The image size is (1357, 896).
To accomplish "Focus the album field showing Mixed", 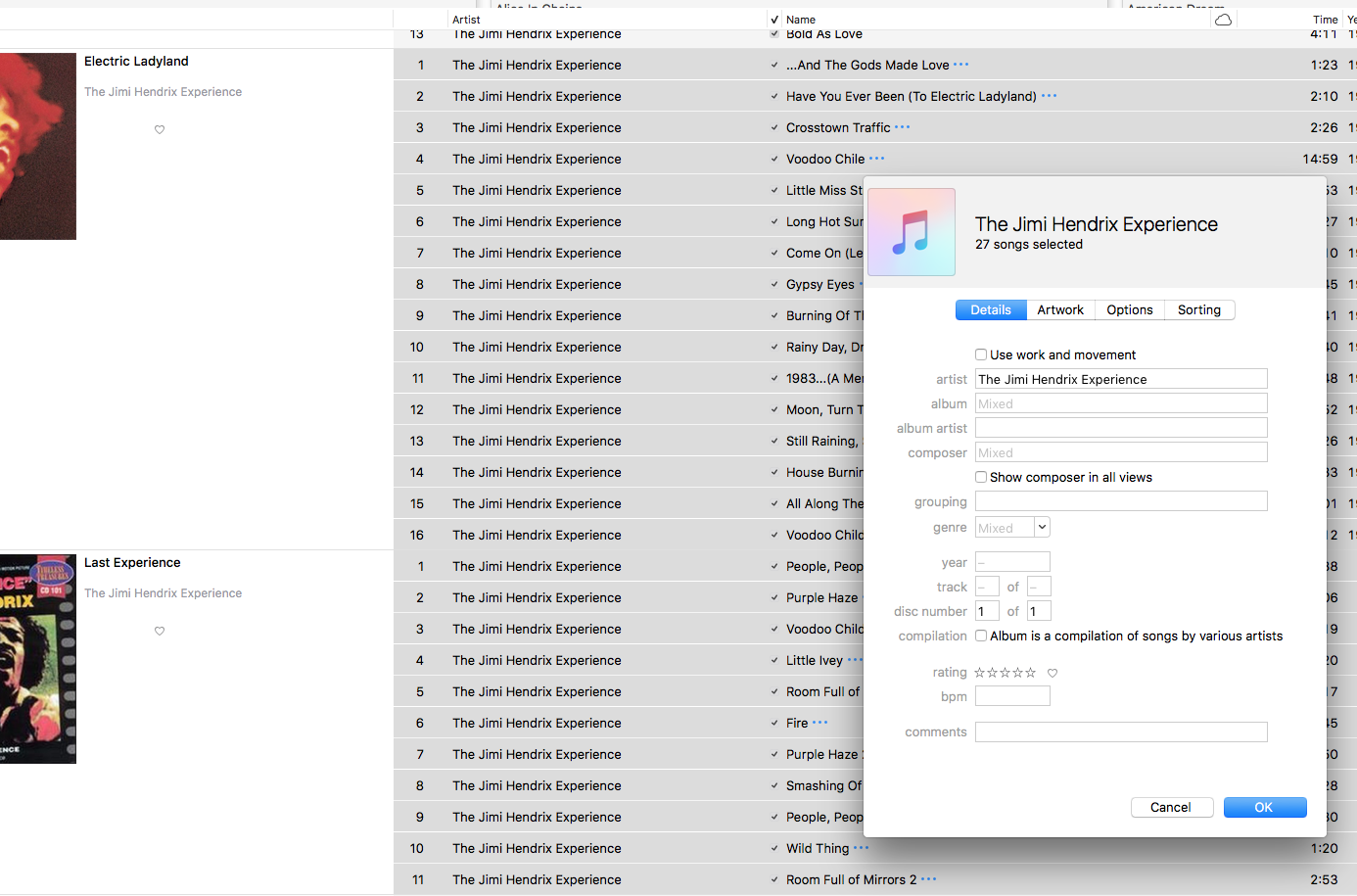I will 1121,403.
